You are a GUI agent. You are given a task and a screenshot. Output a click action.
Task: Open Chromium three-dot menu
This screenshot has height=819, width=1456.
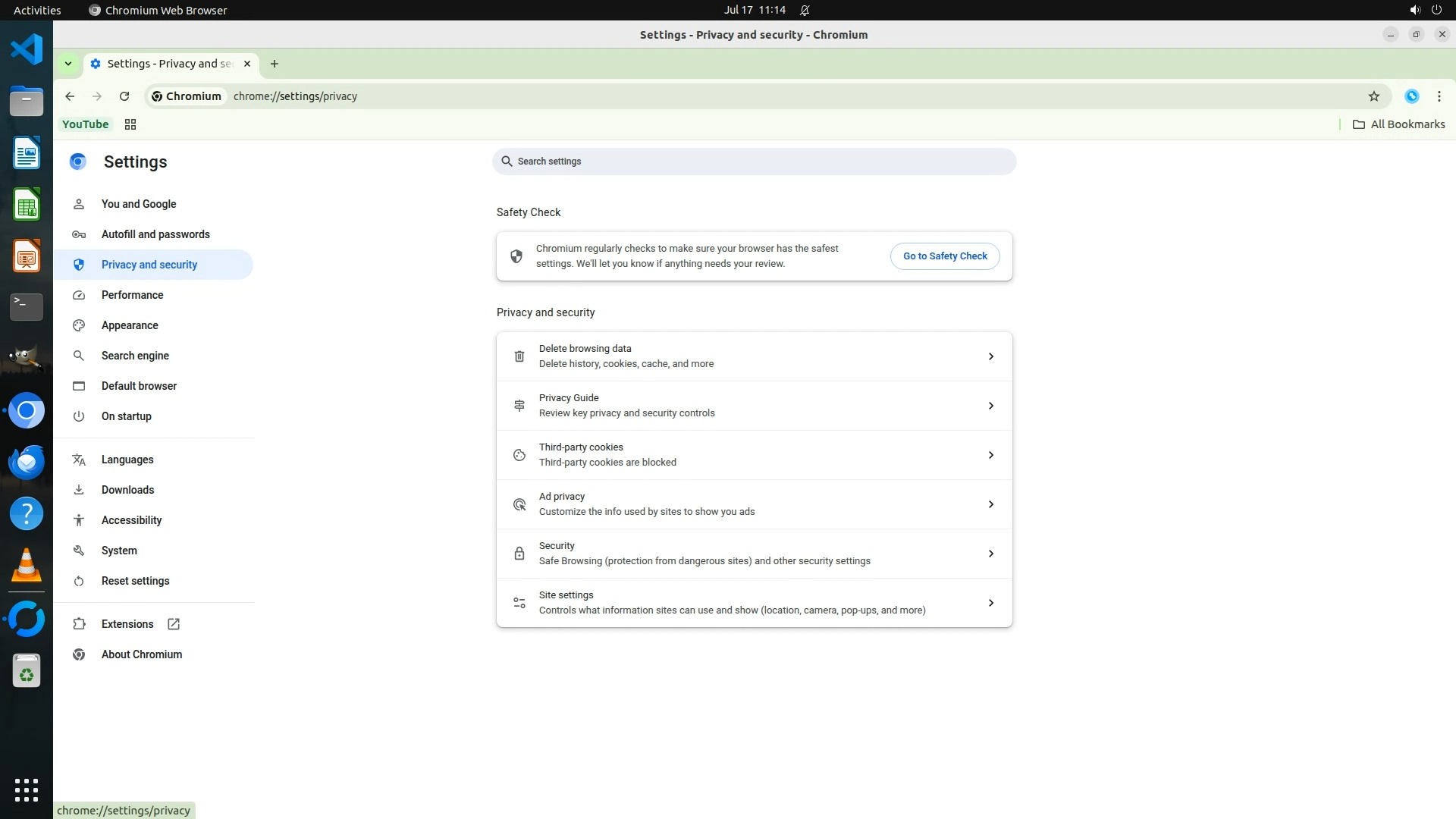tap(1439, 96)
